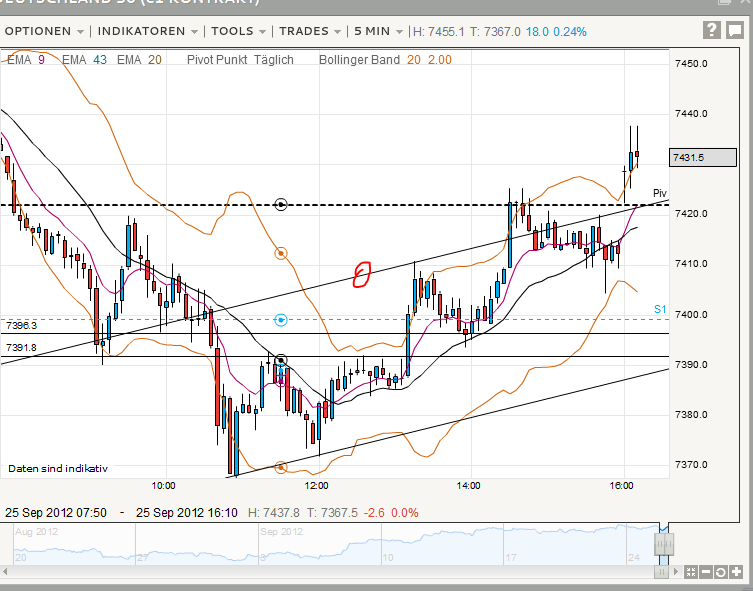Click the end date 25 Sep 2012 16:10

[187, 513]
